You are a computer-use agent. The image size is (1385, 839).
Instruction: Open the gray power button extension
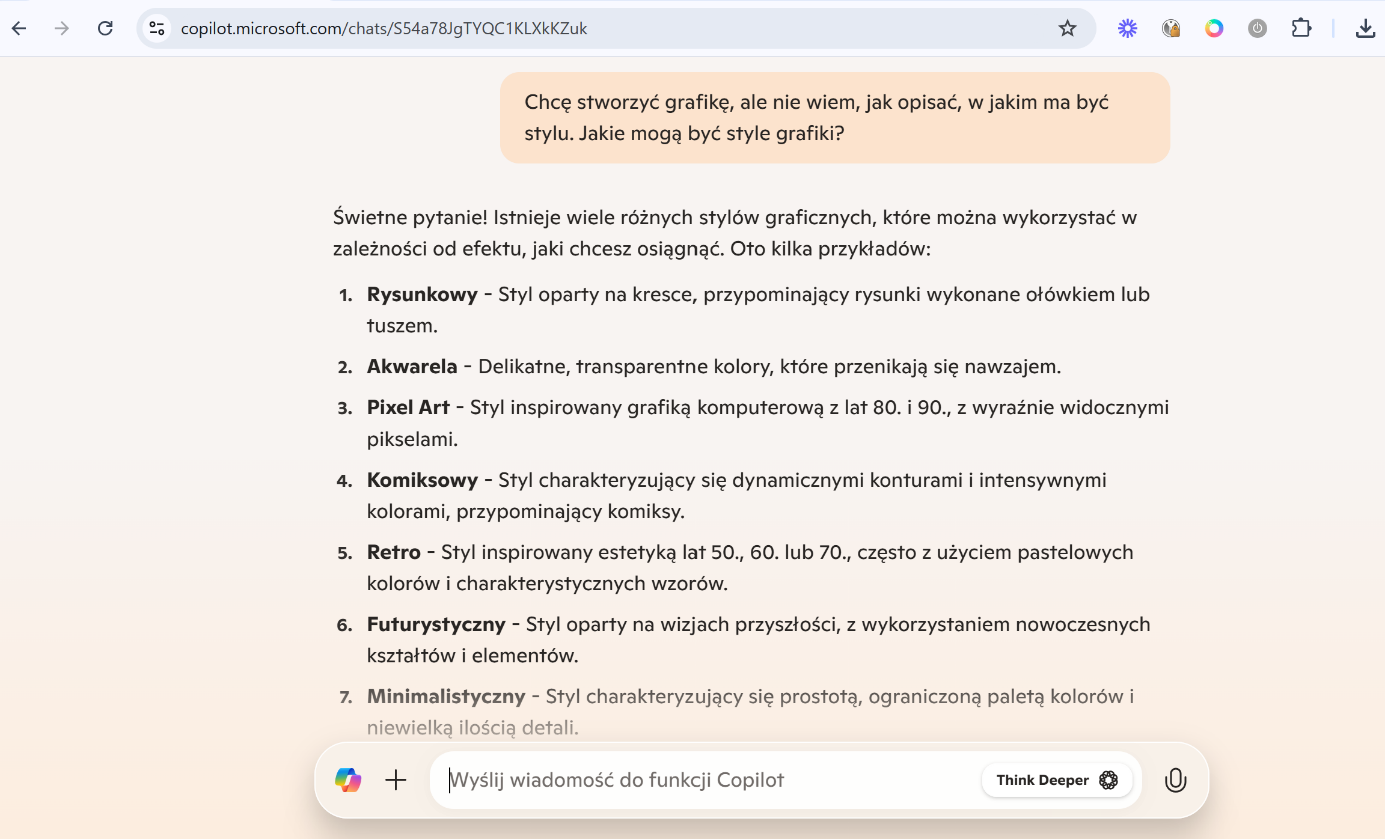tap(1258, 28)
